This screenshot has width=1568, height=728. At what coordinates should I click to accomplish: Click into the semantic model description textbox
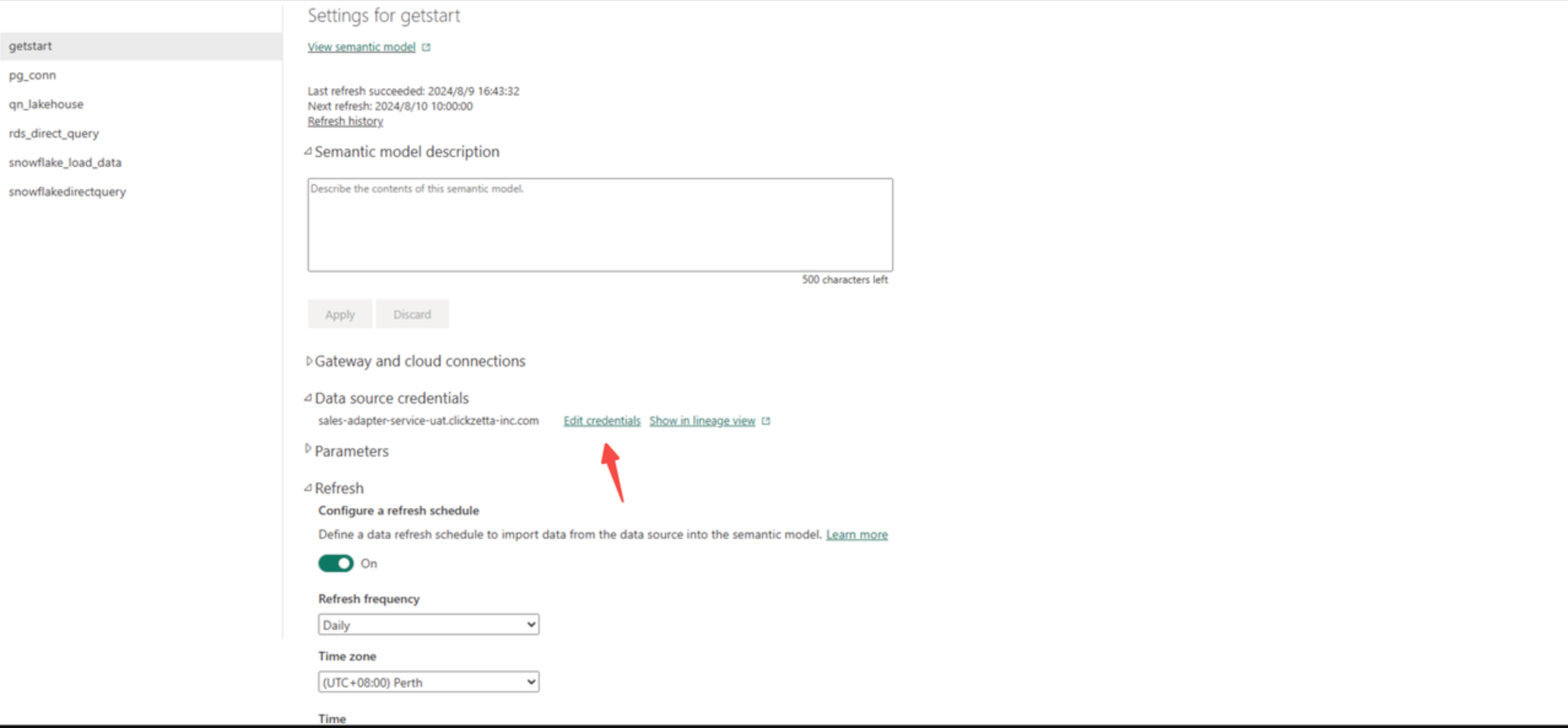click(x=600, y=225)
